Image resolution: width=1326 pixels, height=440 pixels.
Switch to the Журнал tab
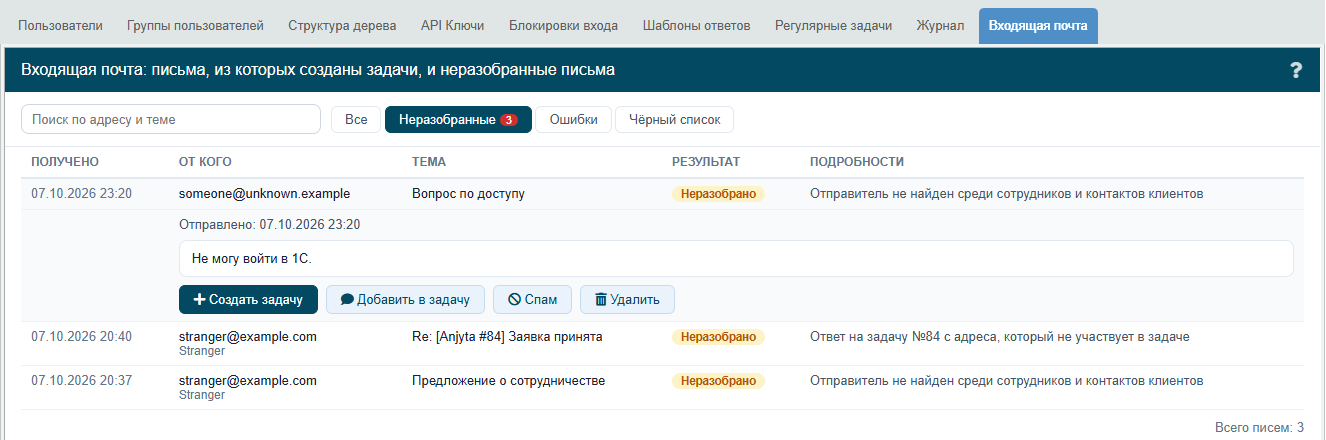[x=941, y=26]
